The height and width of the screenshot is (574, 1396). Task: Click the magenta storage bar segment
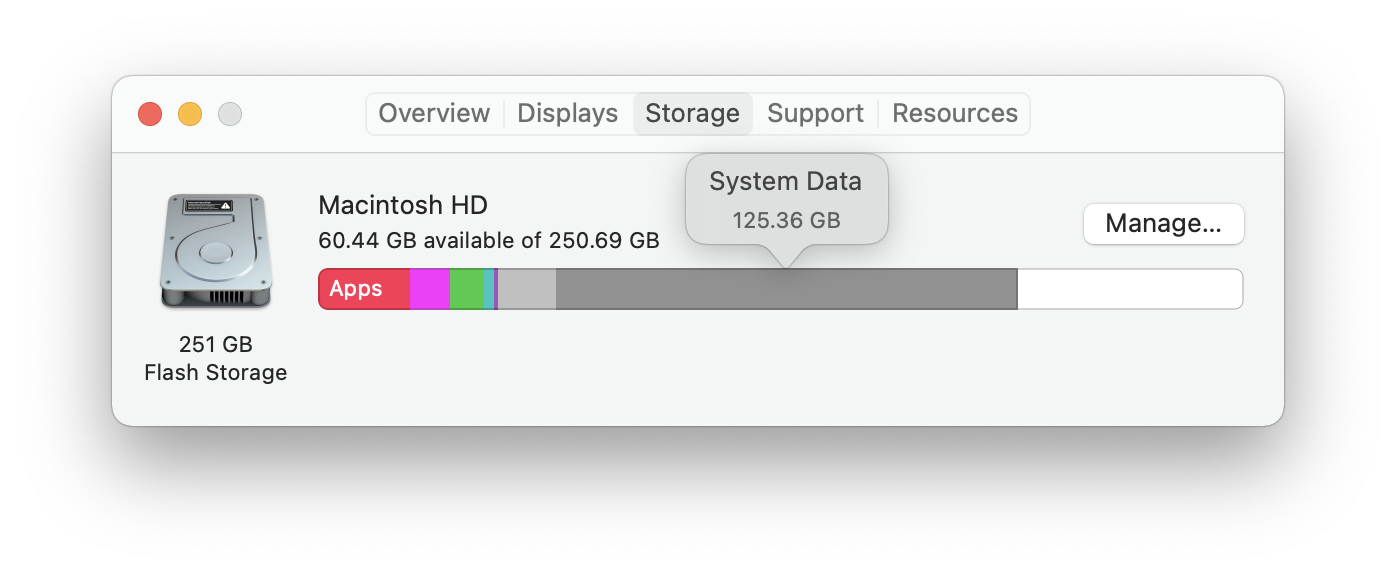[430, 289]
